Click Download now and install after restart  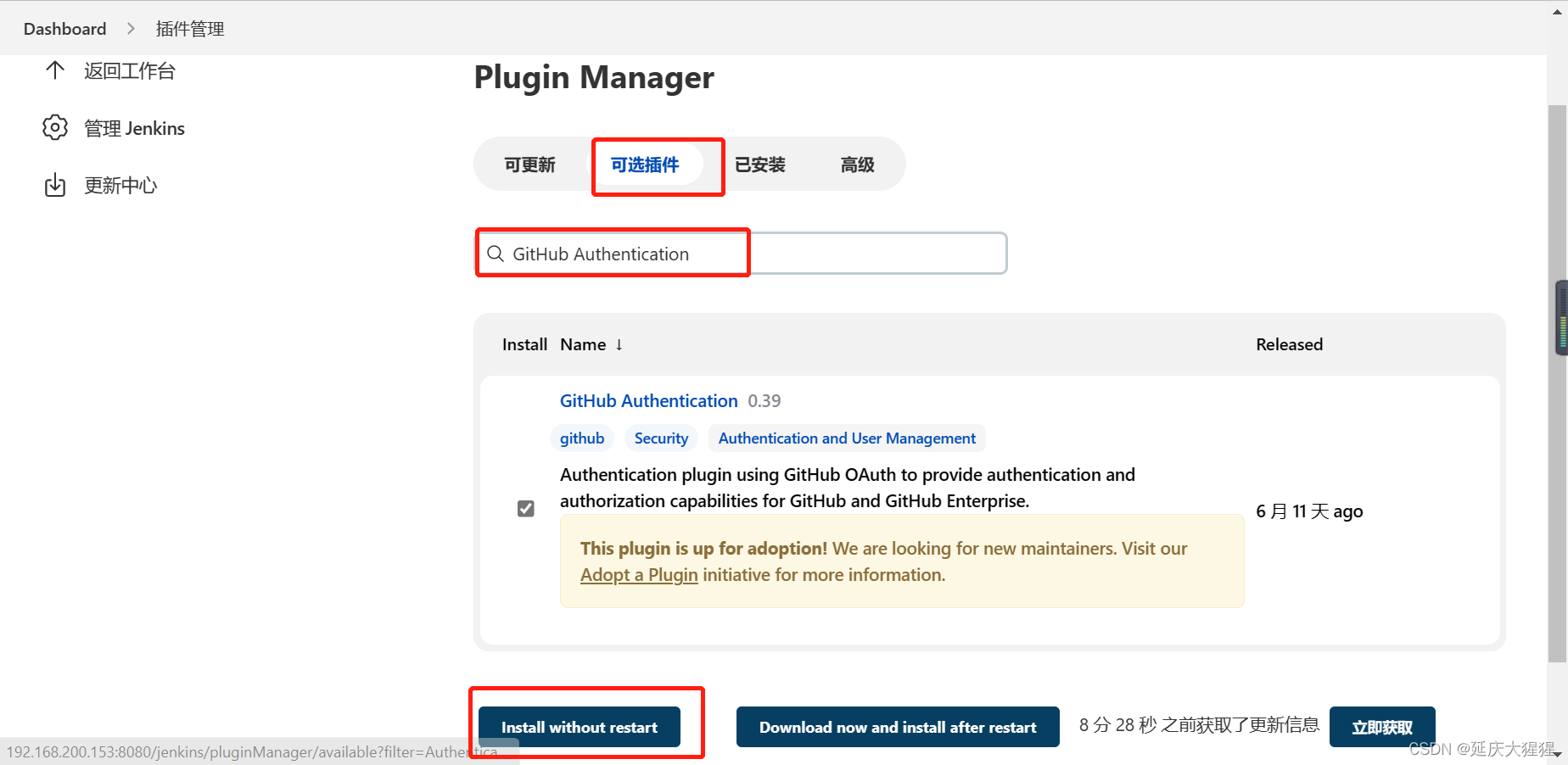(898, 727)
